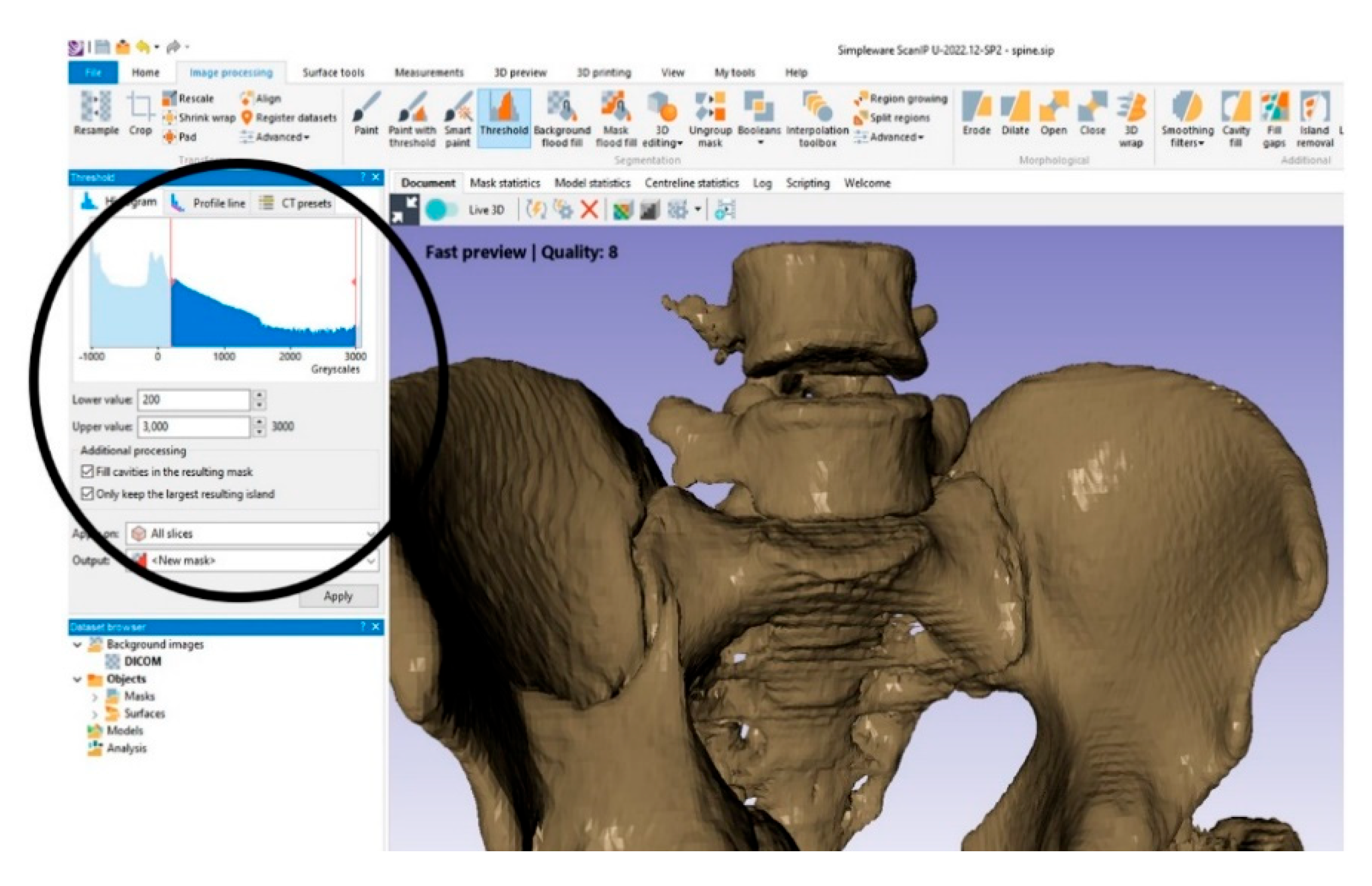Uncheck Fill cavities in the resulting mask
The height and width of the screenshot is (886, 1372).
click(x=87, y=472)
